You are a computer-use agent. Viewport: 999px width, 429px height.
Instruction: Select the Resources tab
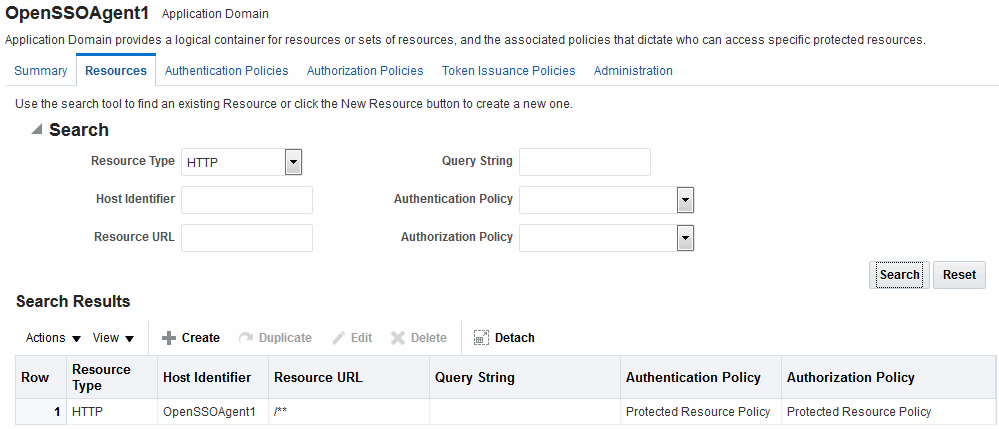(116, 71)
